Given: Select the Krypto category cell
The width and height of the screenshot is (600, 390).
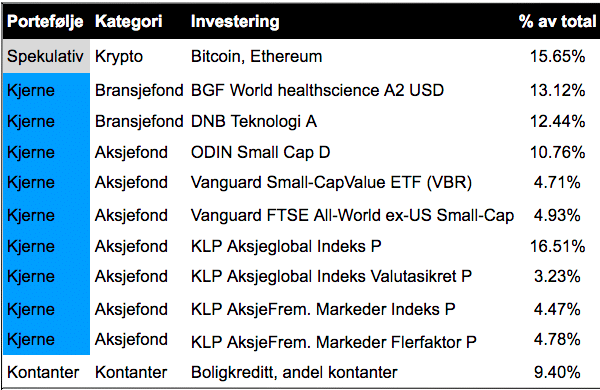Looking at the screenshot, I should coord(119,57).
